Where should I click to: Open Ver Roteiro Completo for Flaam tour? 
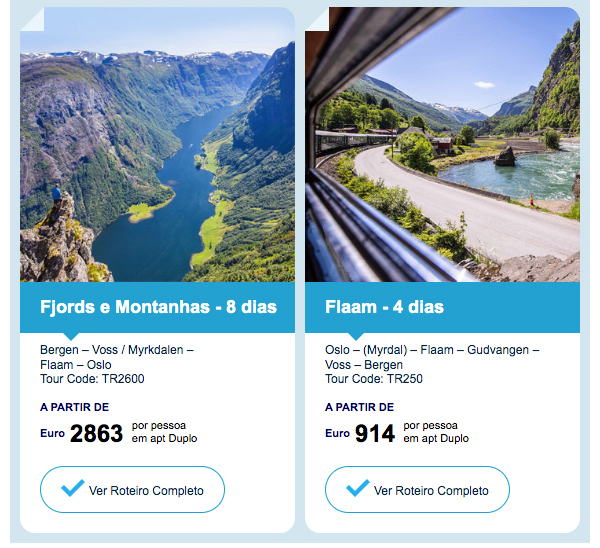click(x=417, y=489)
